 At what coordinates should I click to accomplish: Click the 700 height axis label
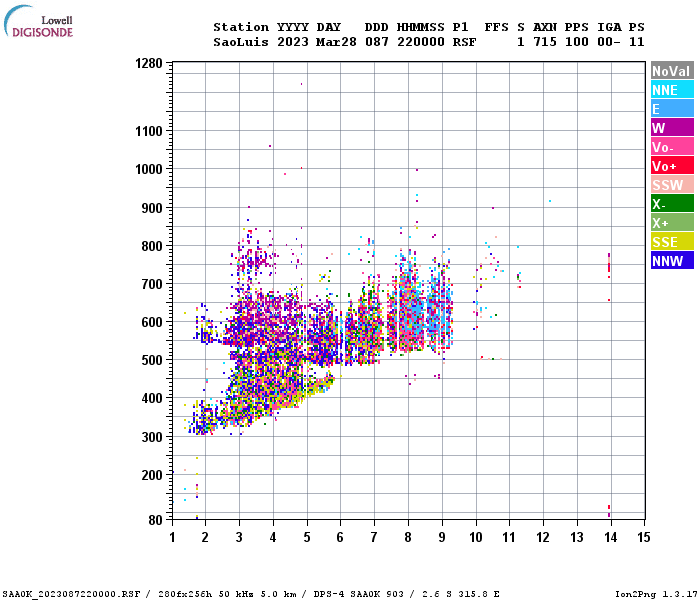[x=152, y=284]
